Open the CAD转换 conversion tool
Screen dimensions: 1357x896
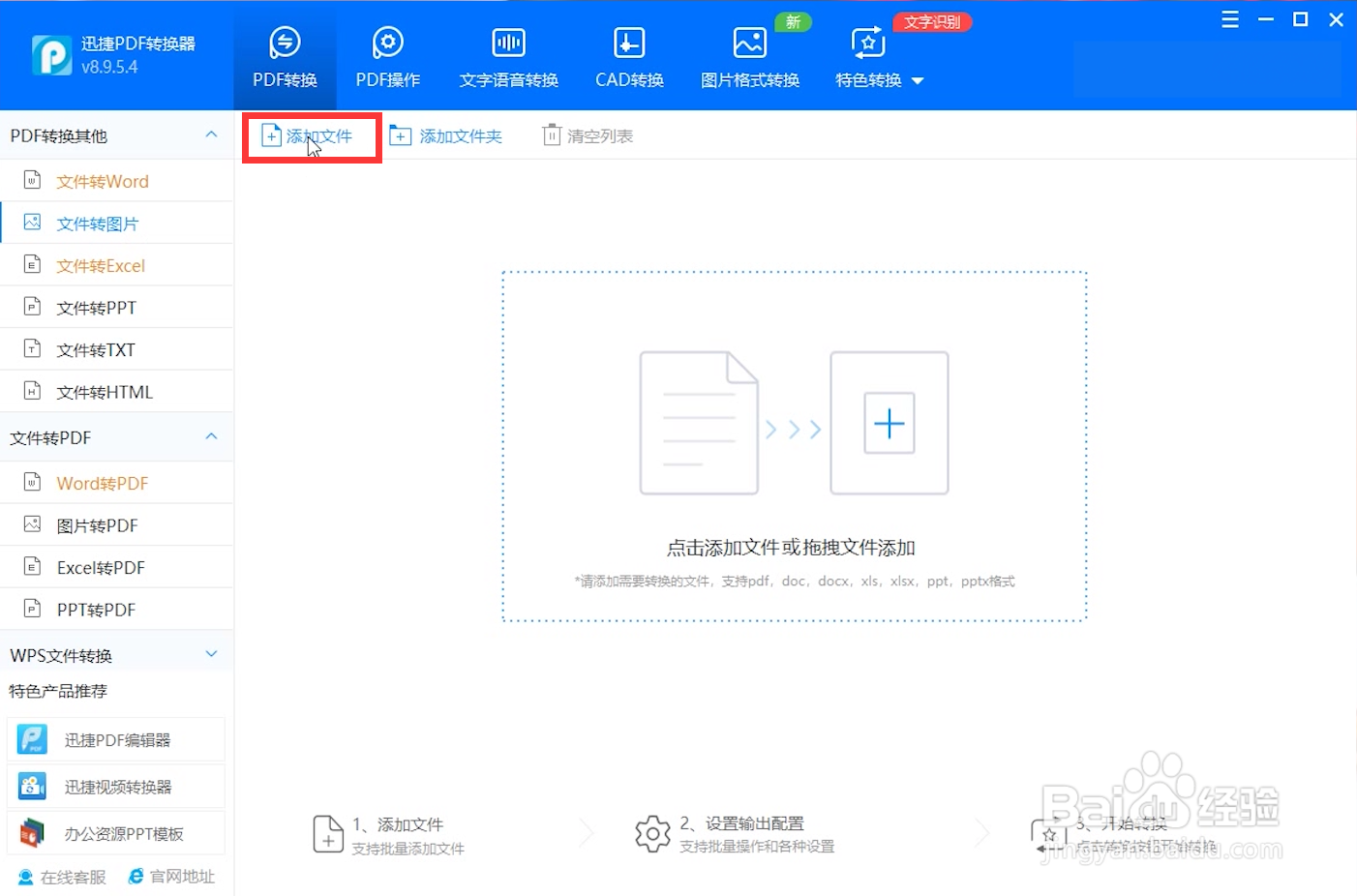click(x=628, y=56)
